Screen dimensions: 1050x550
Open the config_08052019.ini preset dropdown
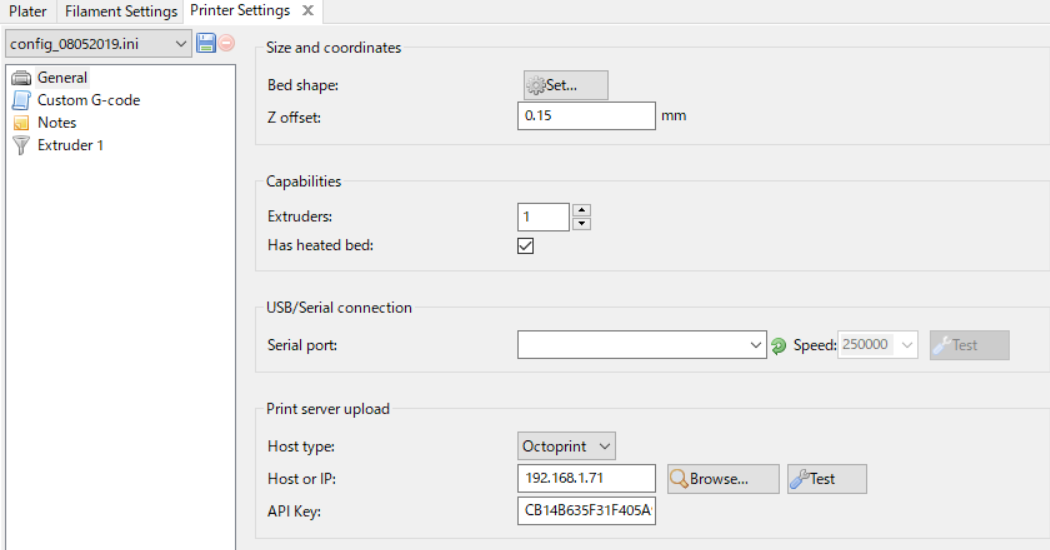(x=98, y=44)
